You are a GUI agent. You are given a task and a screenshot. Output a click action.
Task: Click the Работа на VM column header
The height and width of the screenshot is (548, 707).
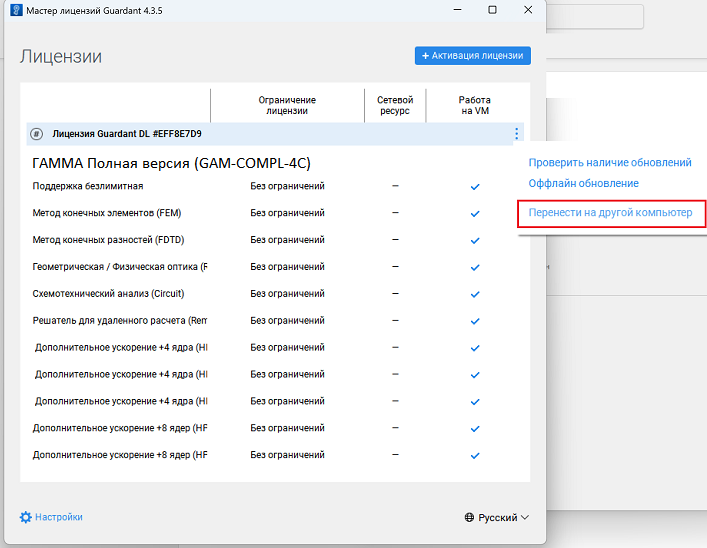click(x=475, y=105)
